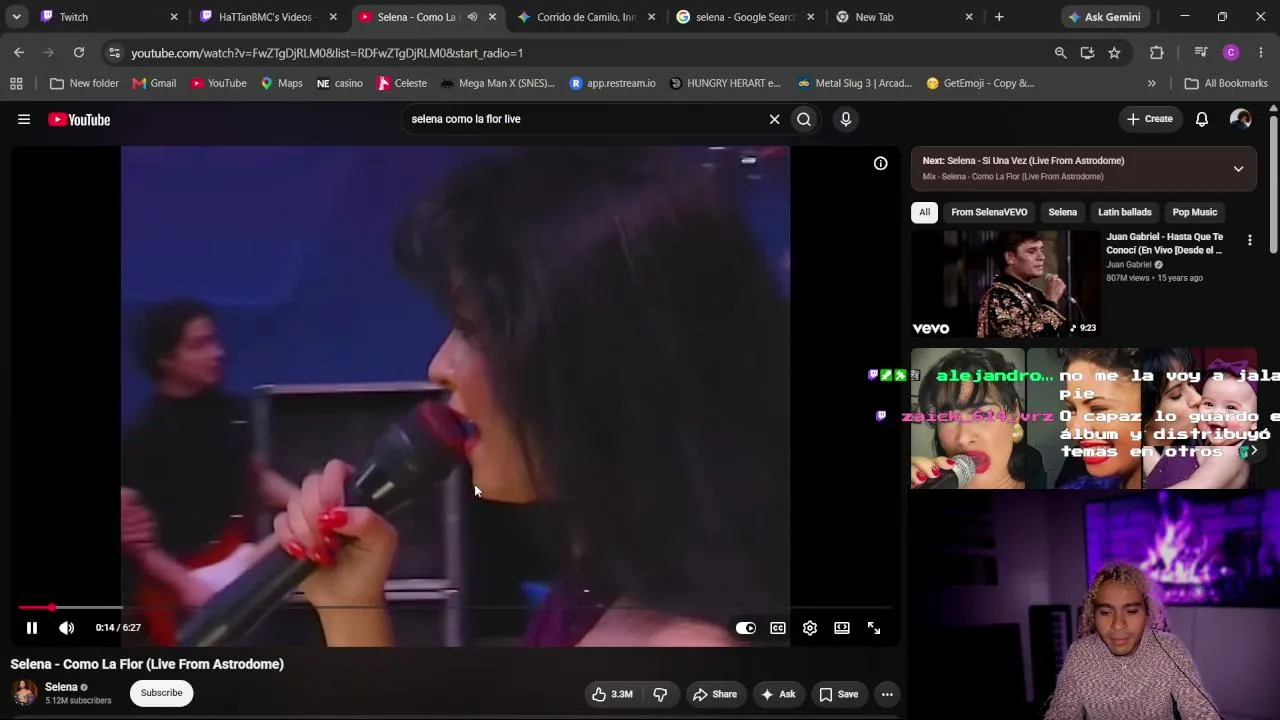Go back with the browser back arrow
1280x720 pixels.
click(x=19, y=52)
